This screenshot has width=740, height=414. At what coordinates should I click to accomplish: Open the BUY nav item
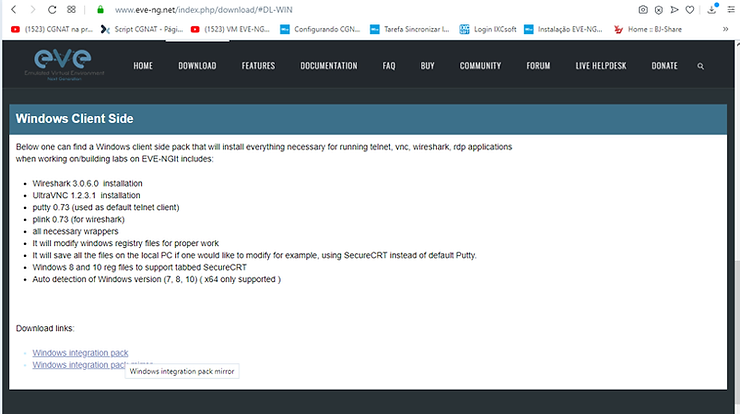click(428, 66)
